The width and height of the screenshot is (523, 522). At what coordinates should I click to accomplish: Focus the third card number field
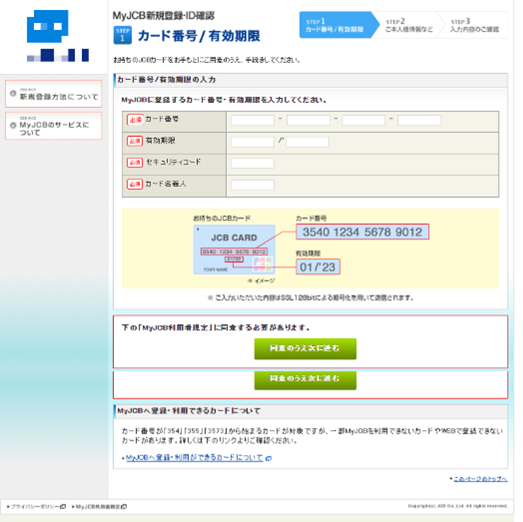[364, 120]
